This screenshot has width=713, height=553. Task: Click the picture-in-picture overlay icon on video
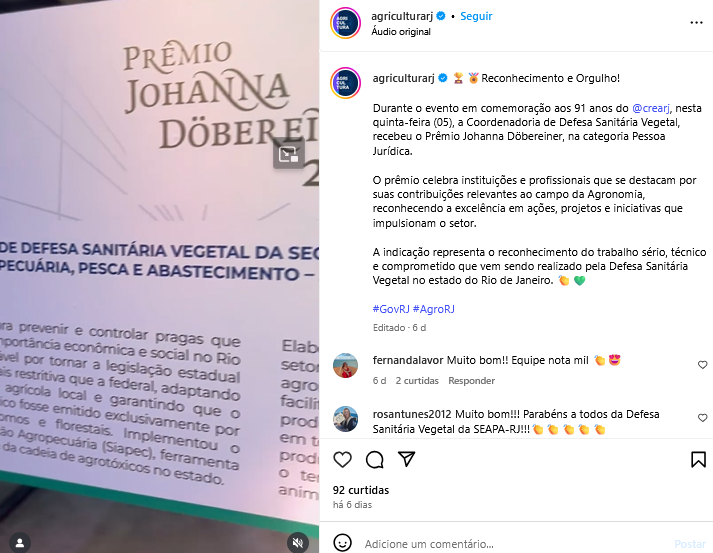[288, 155]
